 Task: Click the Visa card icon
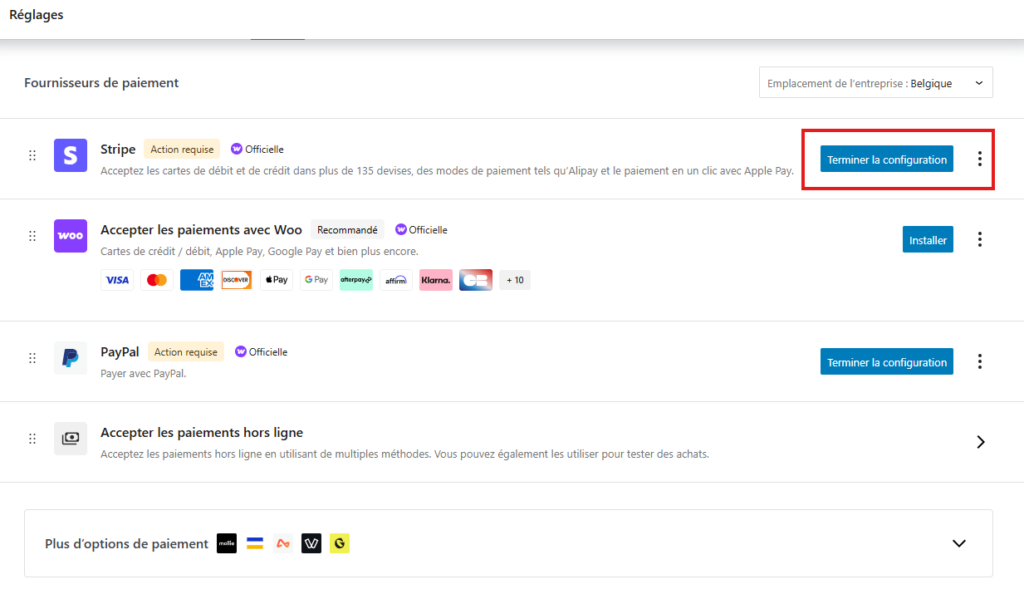click(117, 280)
